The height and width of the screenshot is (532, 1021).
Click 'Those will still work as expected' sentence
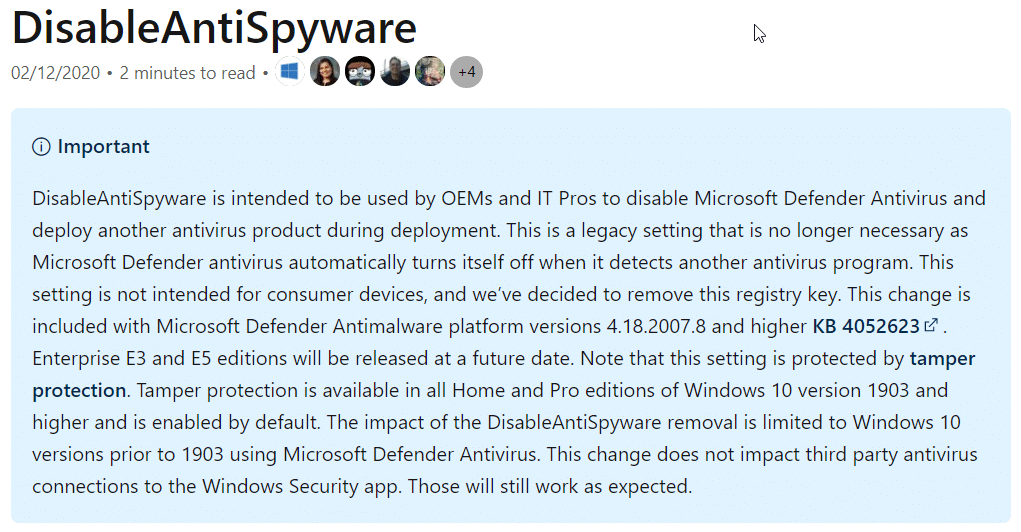550,486
